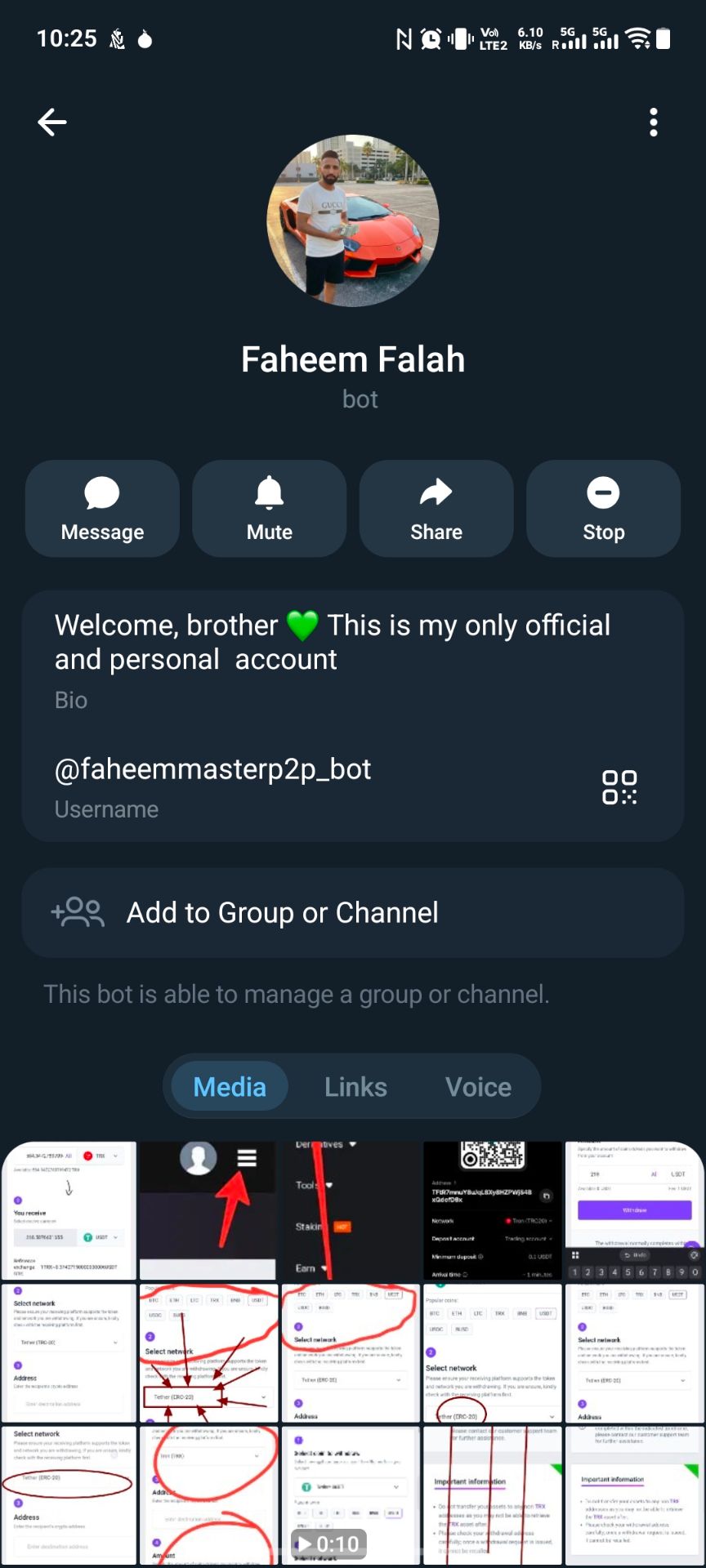Screen dimensions: 706x1568
Task: Tap the back arrow icon
Action: (52, 122)
